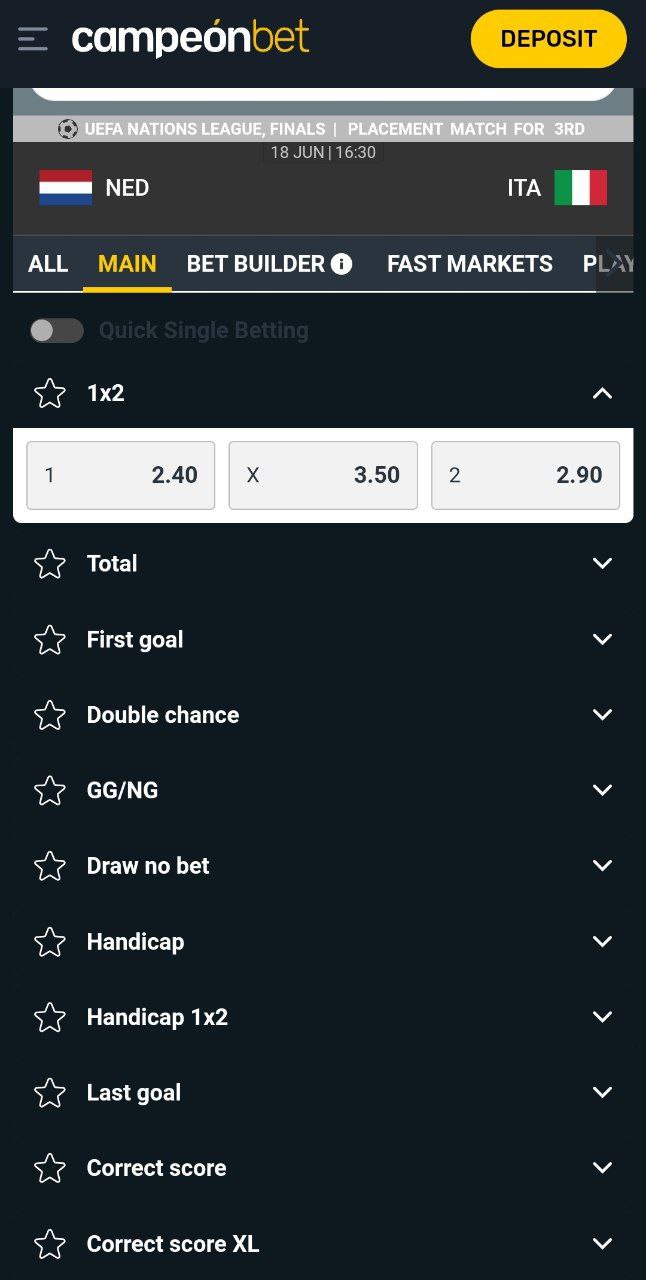Collapse the 1x2 market section

[602, 393]
